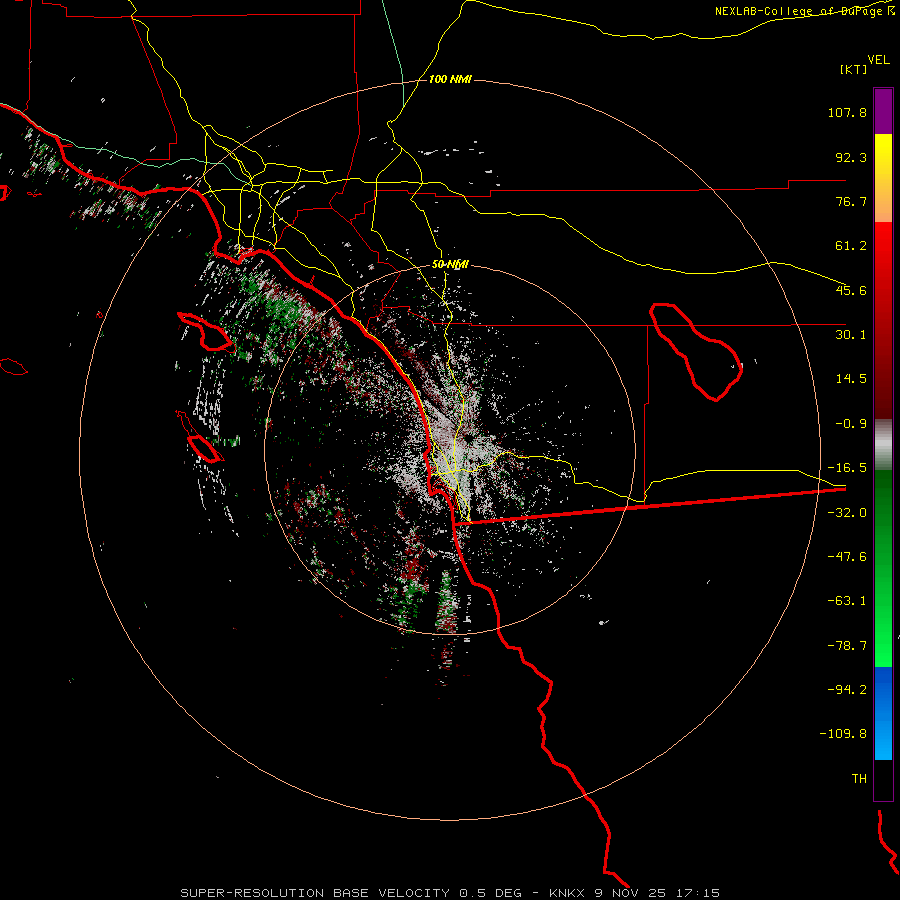Click the -78.7 legend value
This screenshot has width=900, height=900.
pyautogui.click(x=847, y=646)
